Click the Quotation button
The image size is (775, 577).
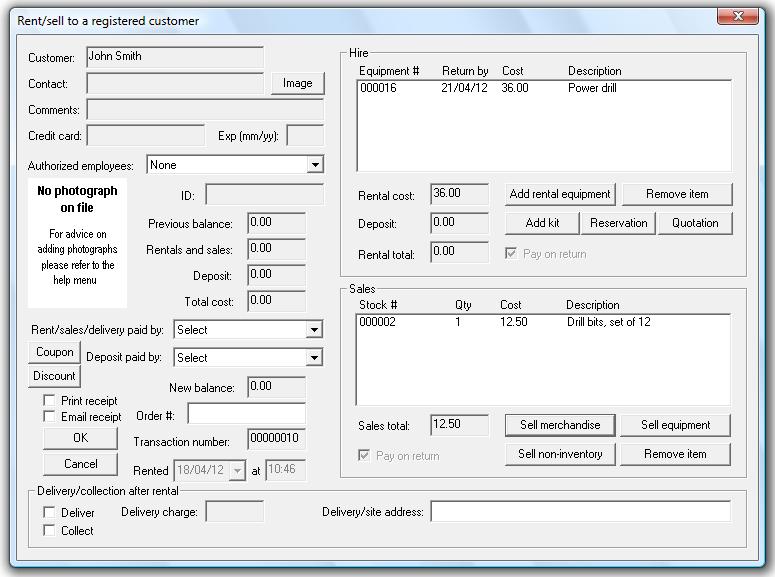point(695,223)
